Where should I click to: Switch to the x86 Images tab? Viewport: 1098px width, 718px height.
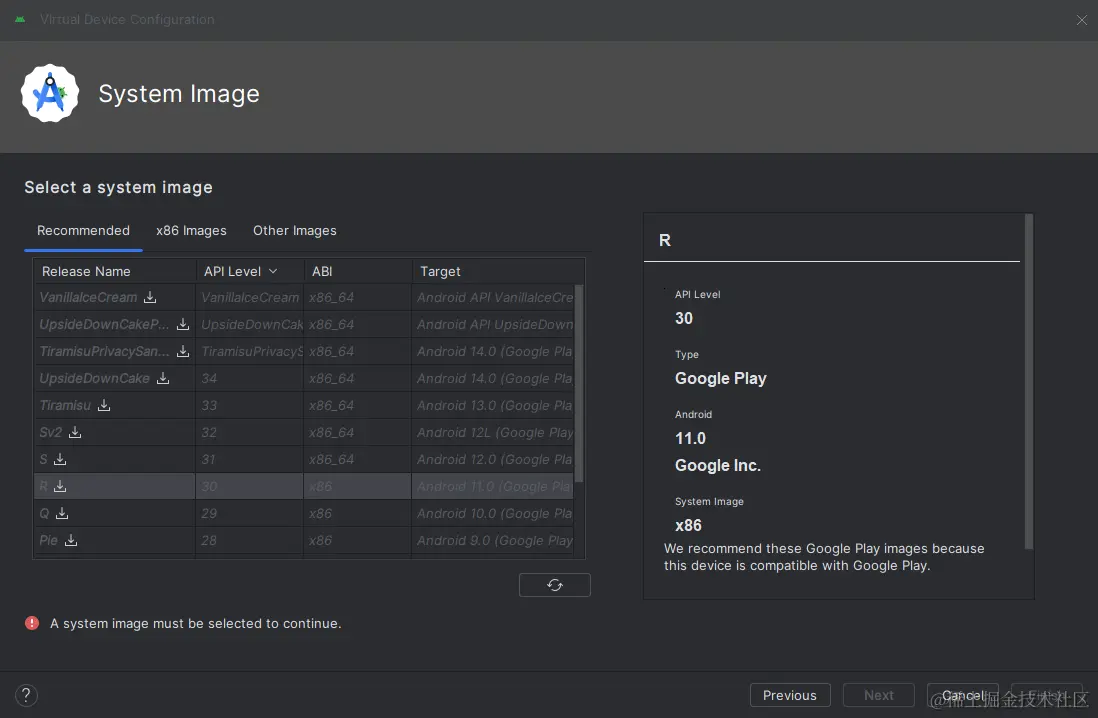(x=191, y=230)
